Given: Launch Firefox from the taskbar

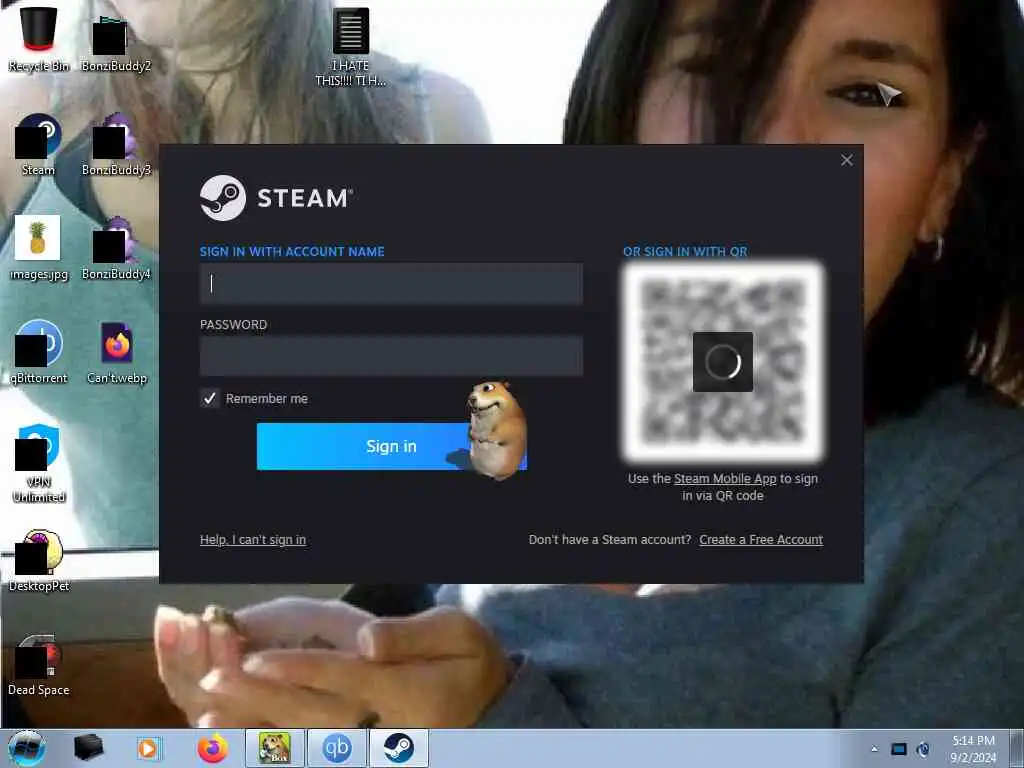Looking at the screenshot, I should pyautogui.click(x=212, y=748).
